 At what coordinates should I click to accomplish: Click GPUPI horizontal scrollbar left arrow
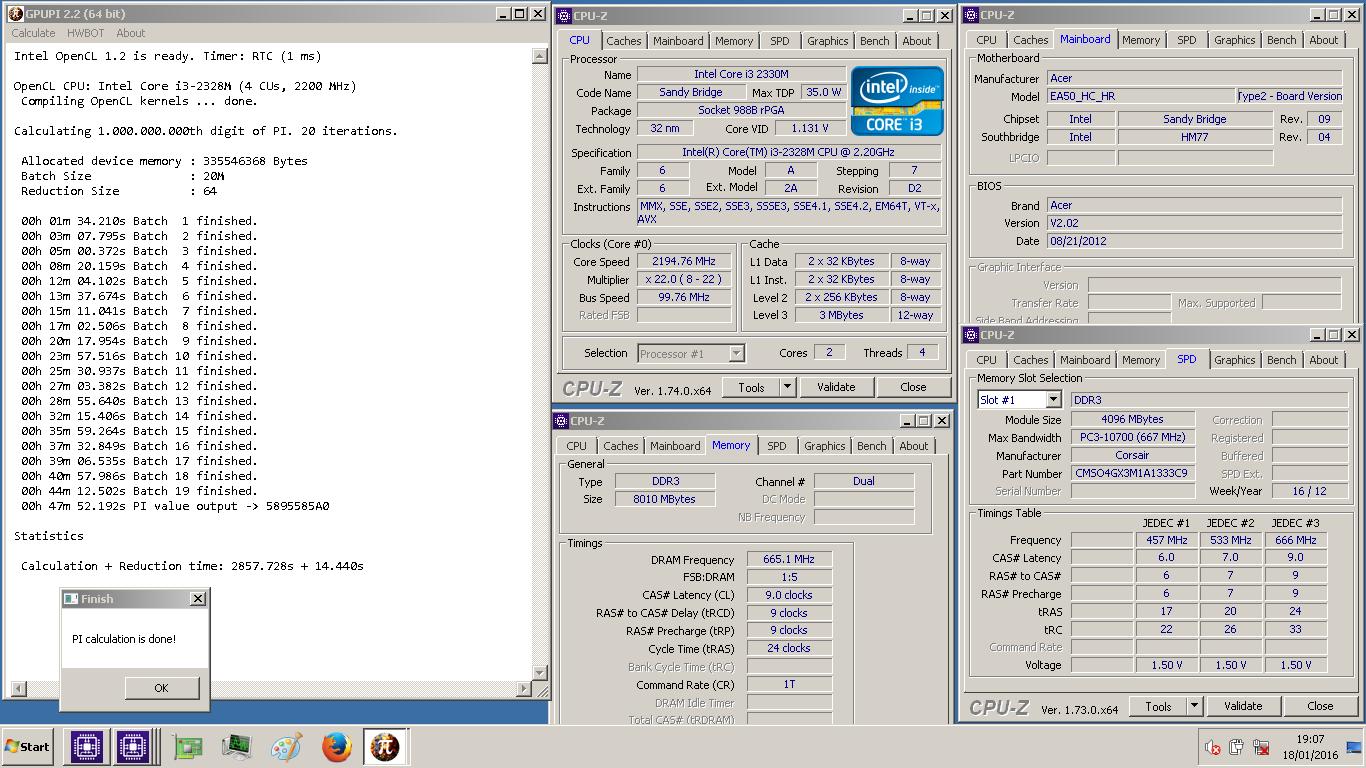17,688
